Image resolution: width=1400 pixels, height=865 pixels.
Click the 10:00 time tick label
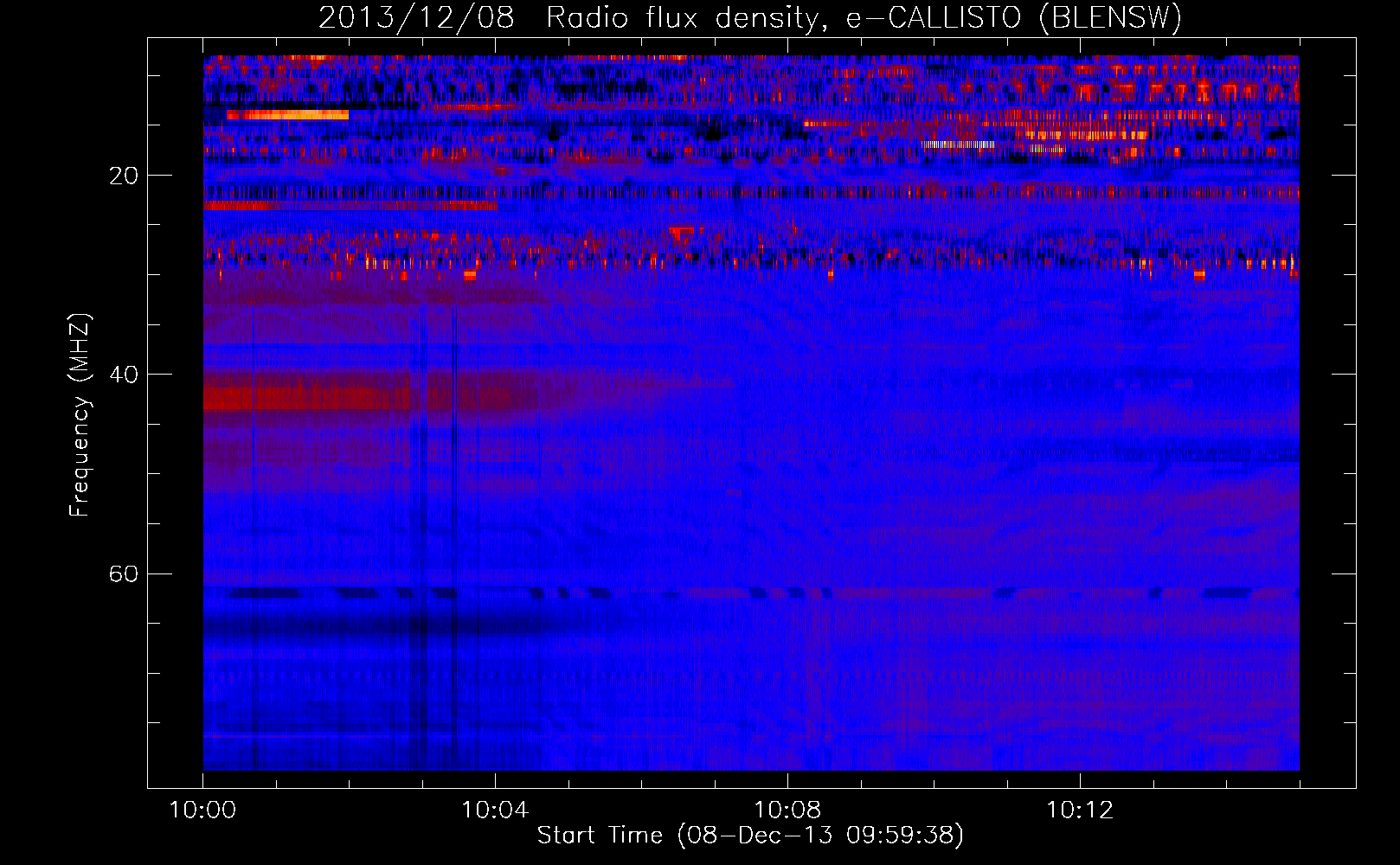pyautogui.click(x=203, y=811)
